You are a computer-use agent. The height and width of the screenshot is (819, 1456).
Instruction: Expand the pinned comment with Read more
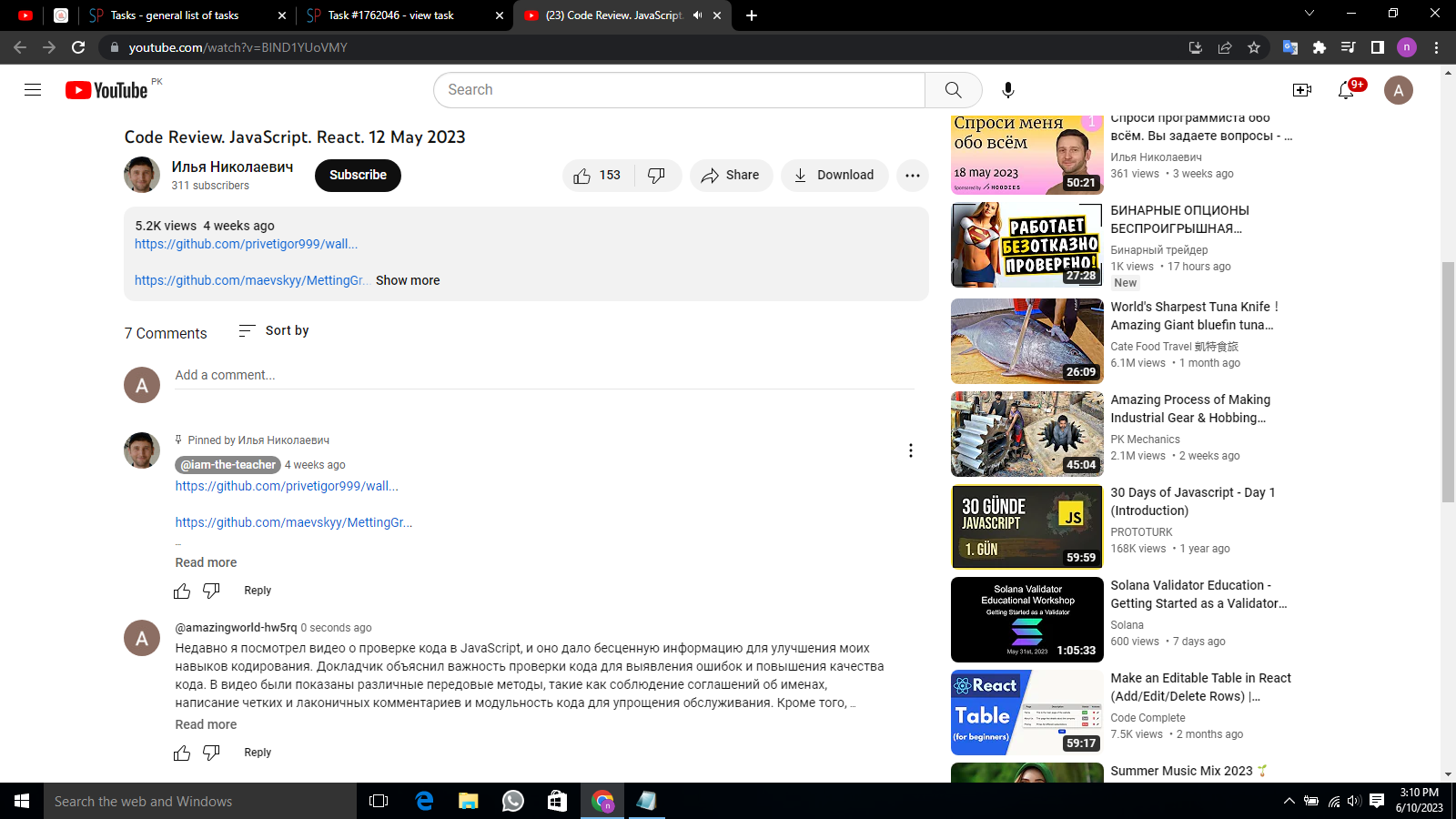[x=206, y=563]
